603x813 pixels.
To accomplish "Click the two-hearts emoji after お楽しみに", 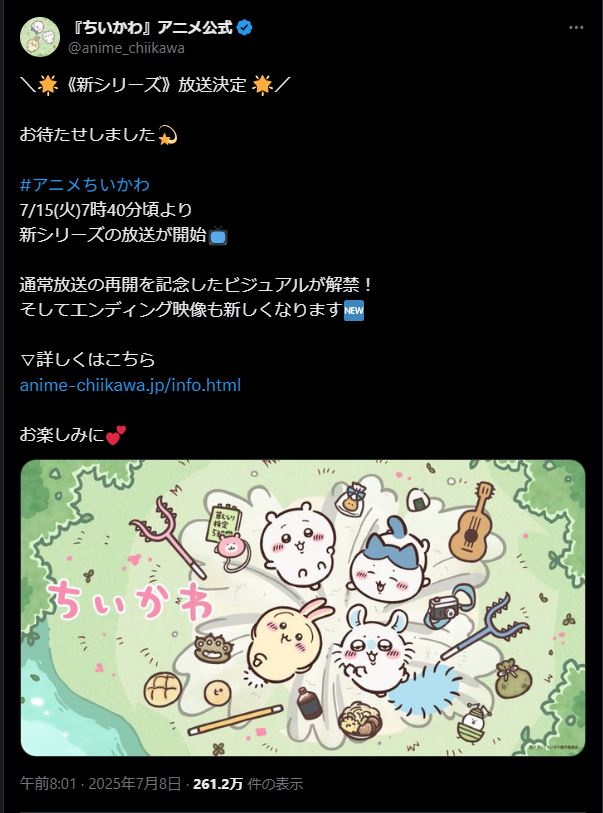I will pyautogui.click(x=116, y=436).
